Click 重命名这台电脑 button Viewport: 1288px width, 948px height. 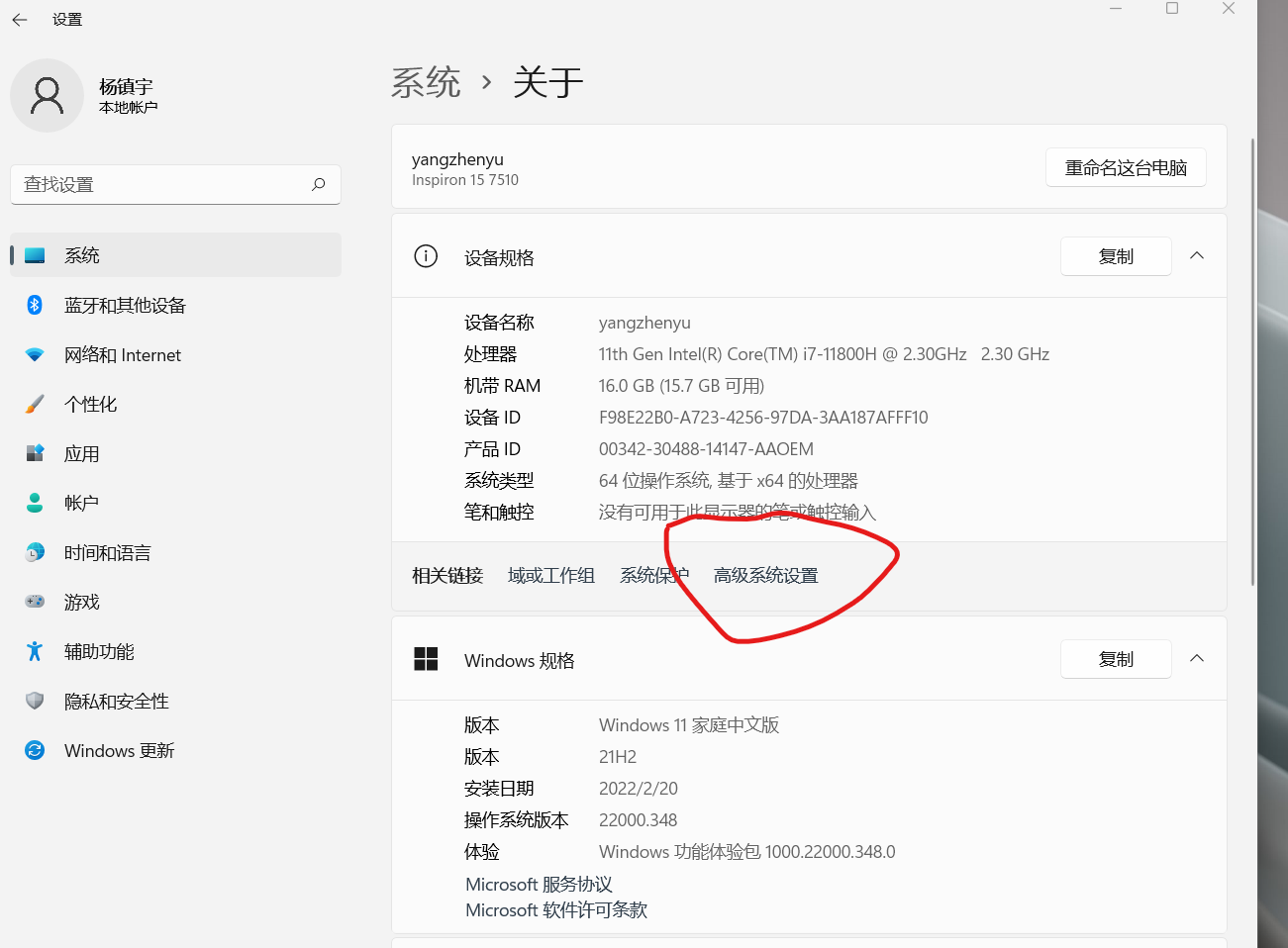click(x=1126, y=167)
